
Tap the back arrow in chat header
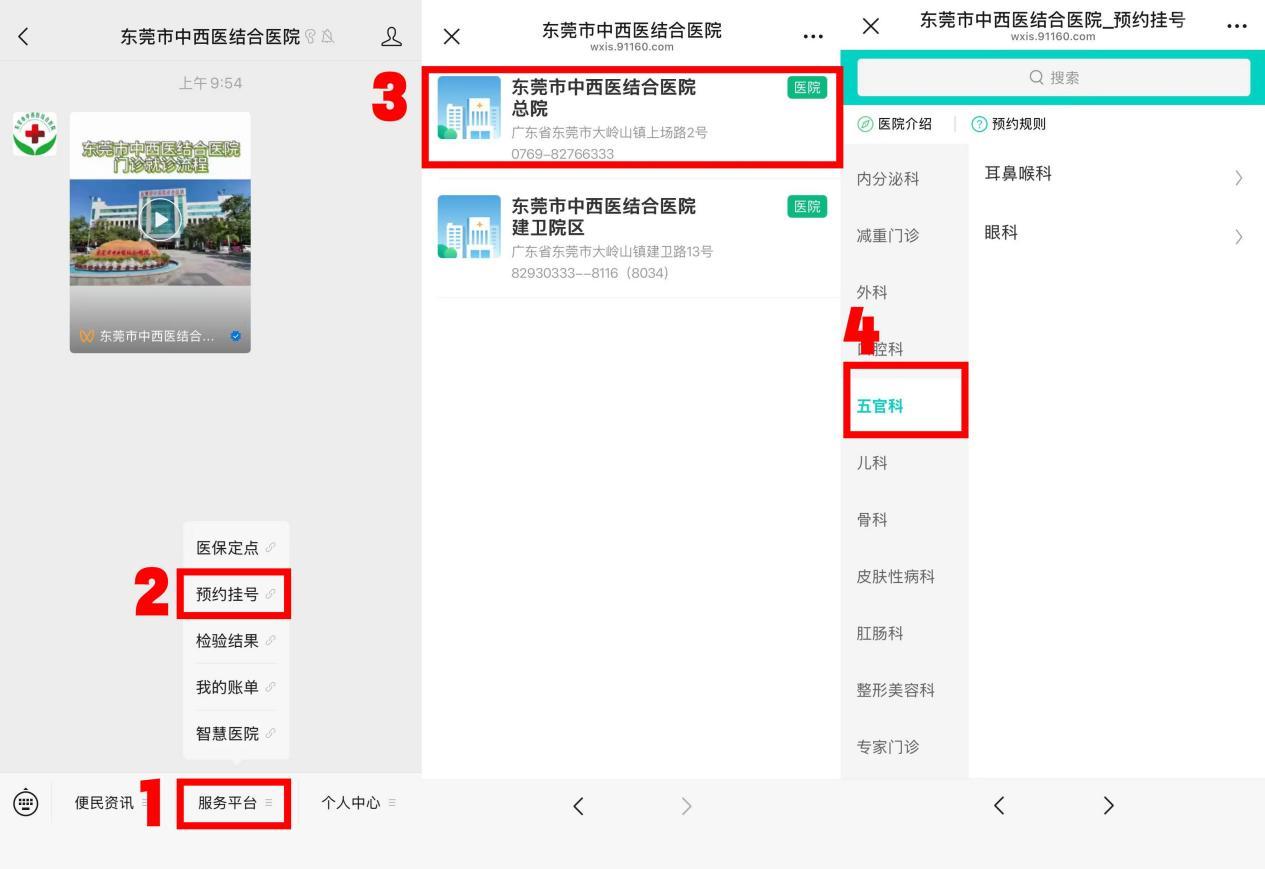tap(24, 37)
